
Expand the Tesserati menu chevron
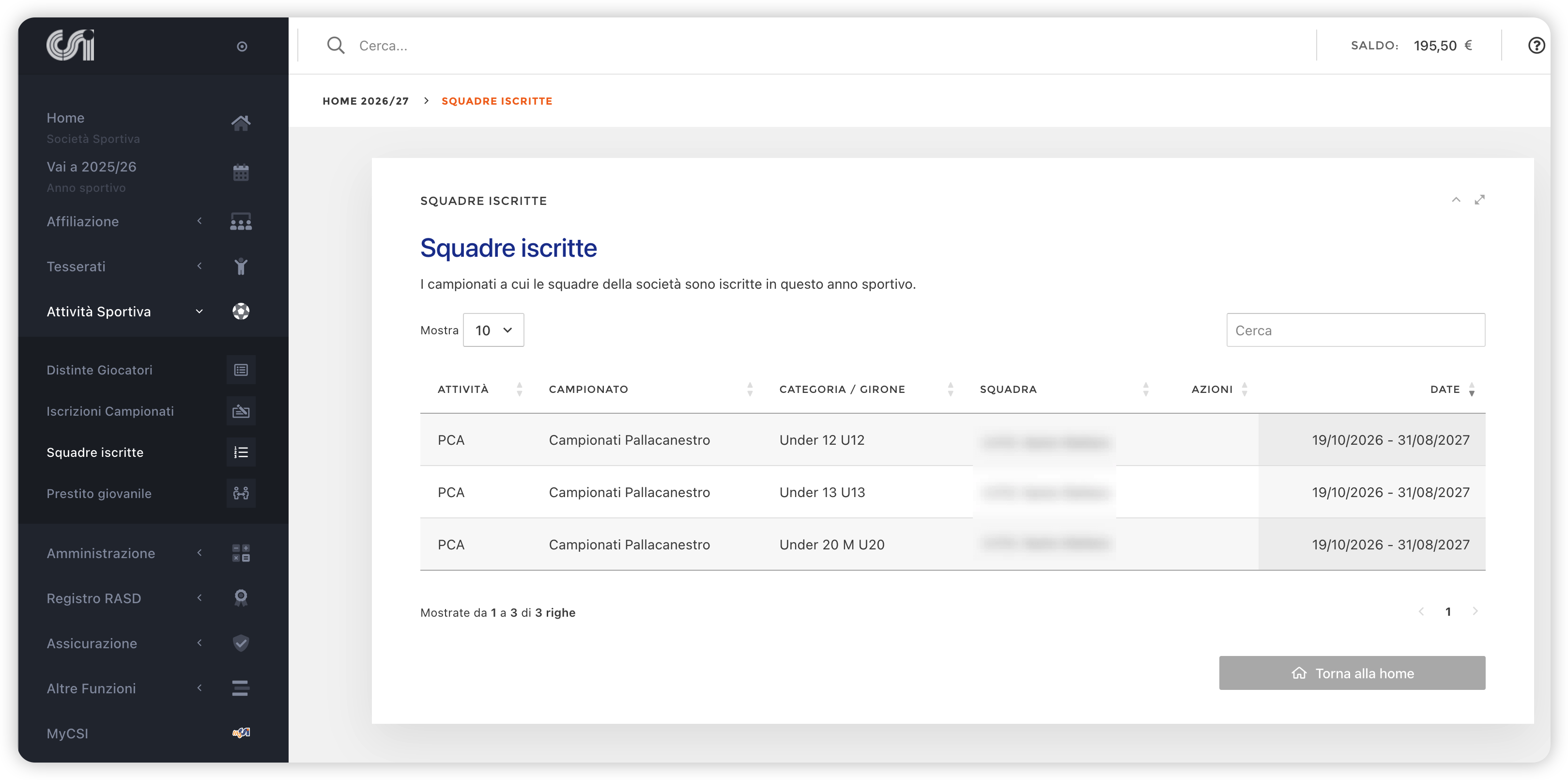(x=199, y=266)
